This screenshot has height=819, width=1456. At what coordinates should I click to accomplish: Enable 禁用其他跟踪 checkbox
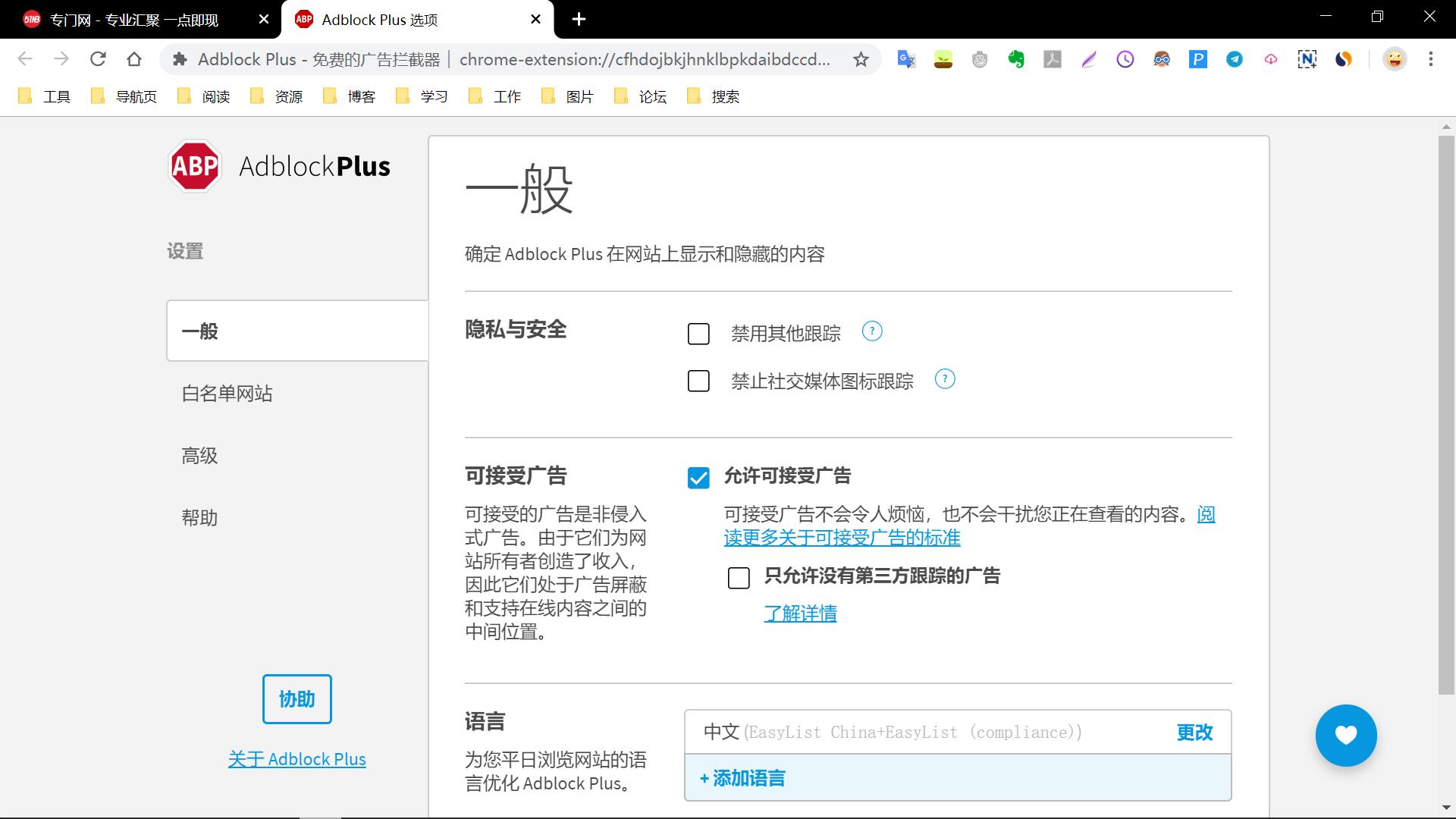pyautogui.click(x=698, y=334)
